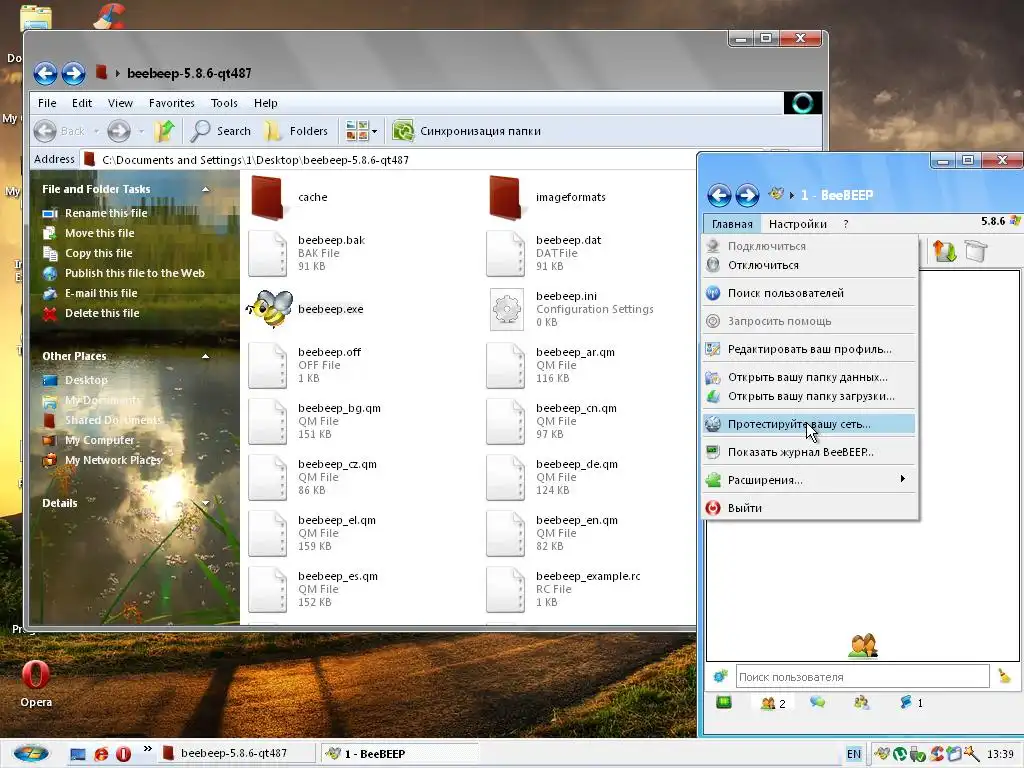Open View menu in Explorer
This screenshot has width=1024, height=768.
point(120,103)
